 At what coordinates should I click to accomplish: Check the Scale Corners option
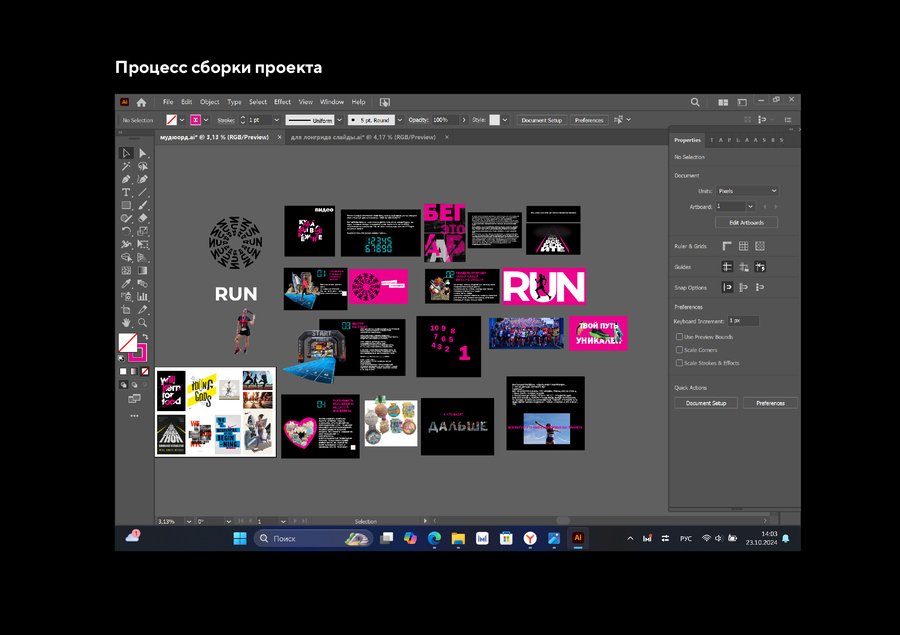(680, 350)
